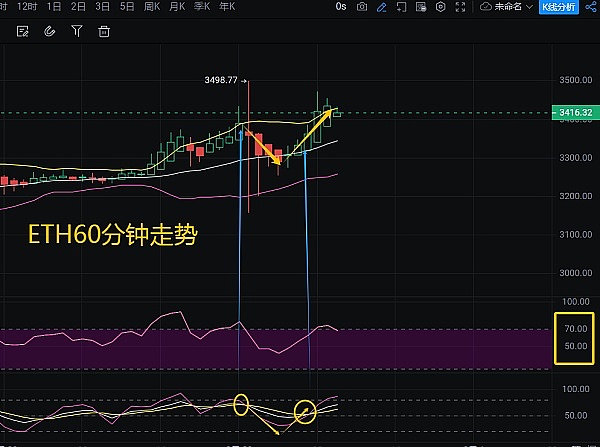The height and width of the screenshot is (447, 600).
Task: Switch to 周K interval
Action: 152,6
